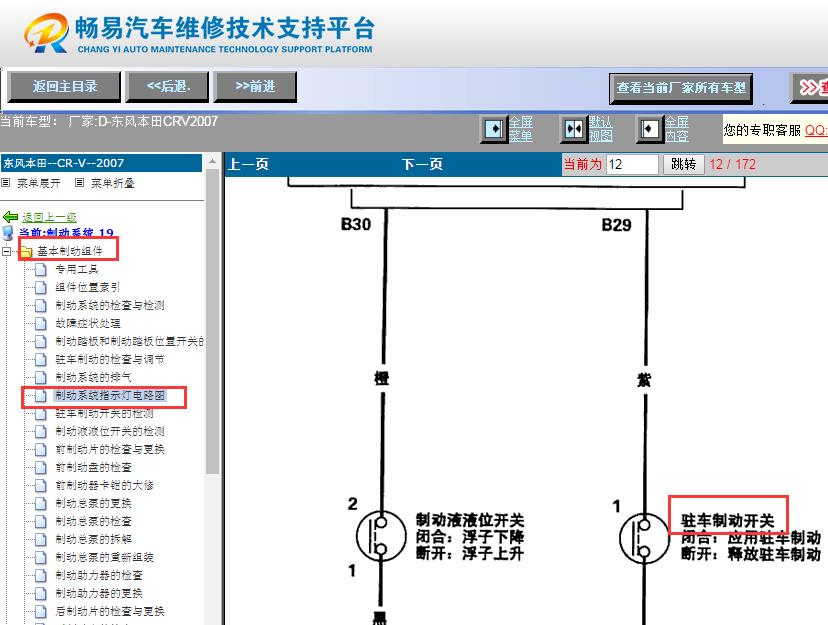Click the 跳转 jump button
This screenshot has width=828, height=625.
[683, 164]
